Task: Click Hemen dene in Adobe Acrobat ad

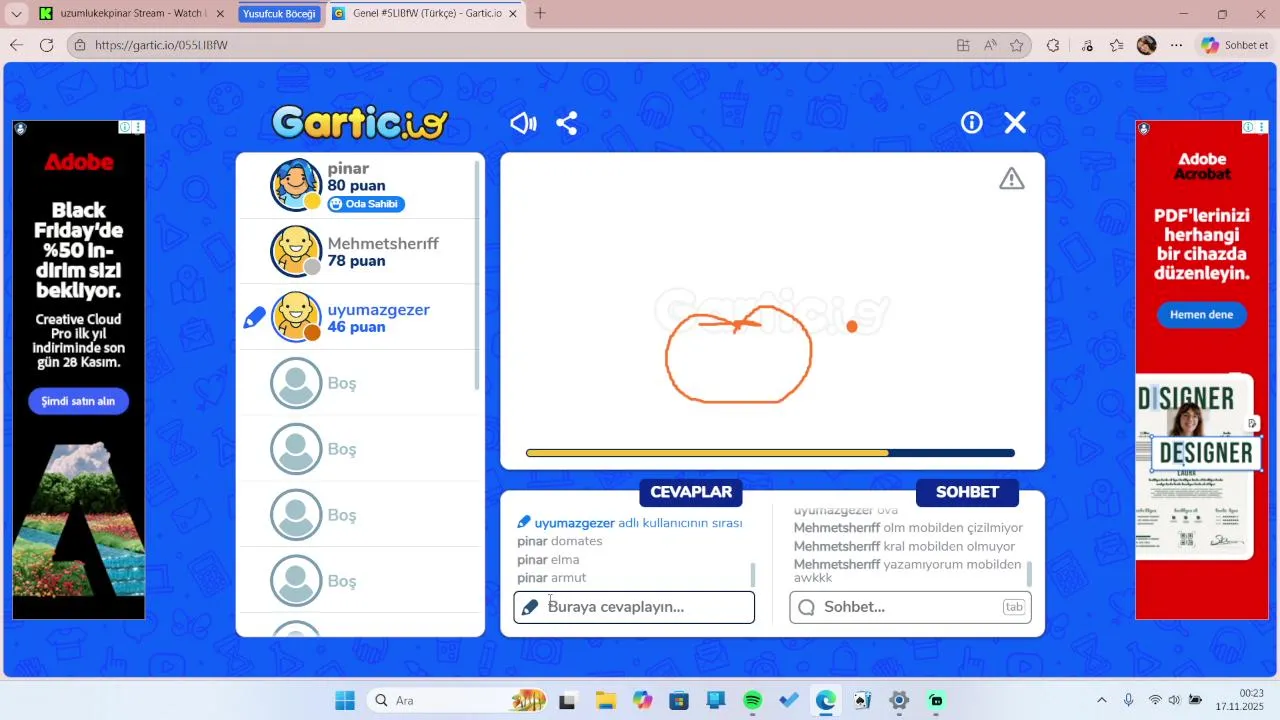Action: tap(1201, 314)
